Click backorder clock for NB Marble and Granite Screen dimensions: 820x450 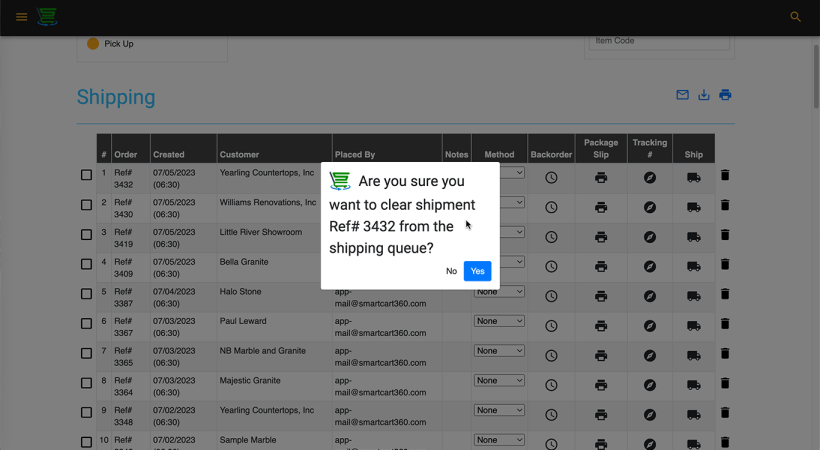[x=551, y=356]
